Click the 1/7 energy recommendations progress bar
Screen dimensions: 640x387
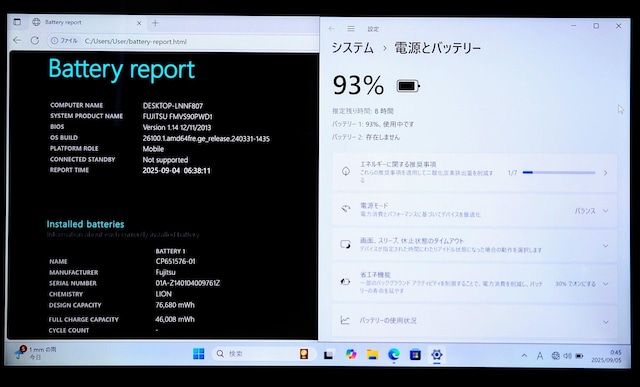tap(558, 173)
